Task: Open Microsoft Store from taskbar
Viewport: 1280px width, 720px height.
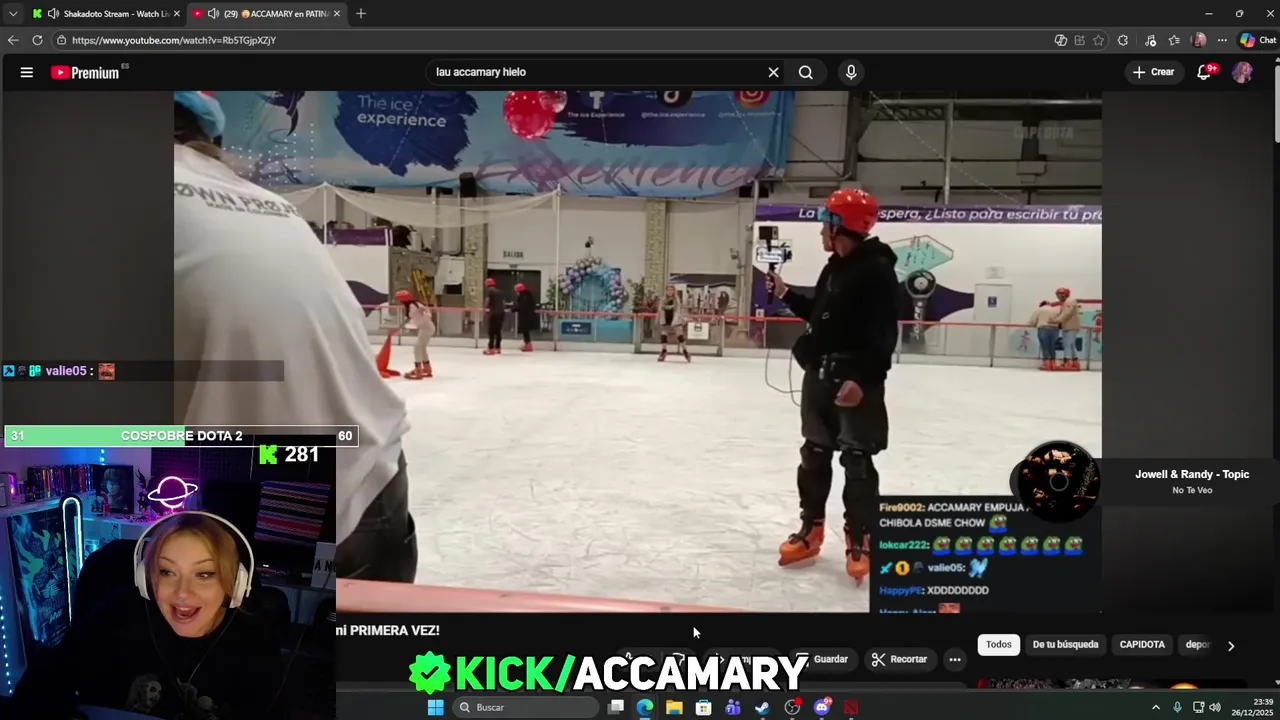Action: [x=704, y=707]
